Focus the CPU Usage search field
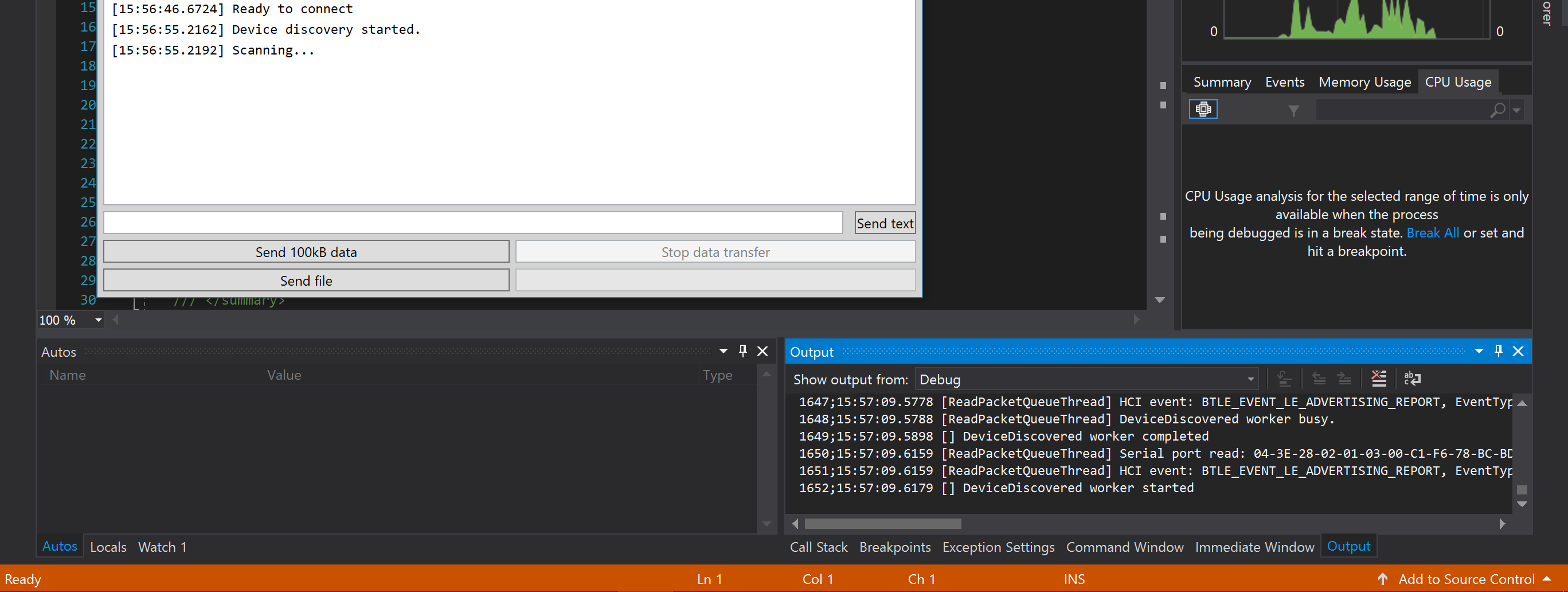 click(1402, 110)
